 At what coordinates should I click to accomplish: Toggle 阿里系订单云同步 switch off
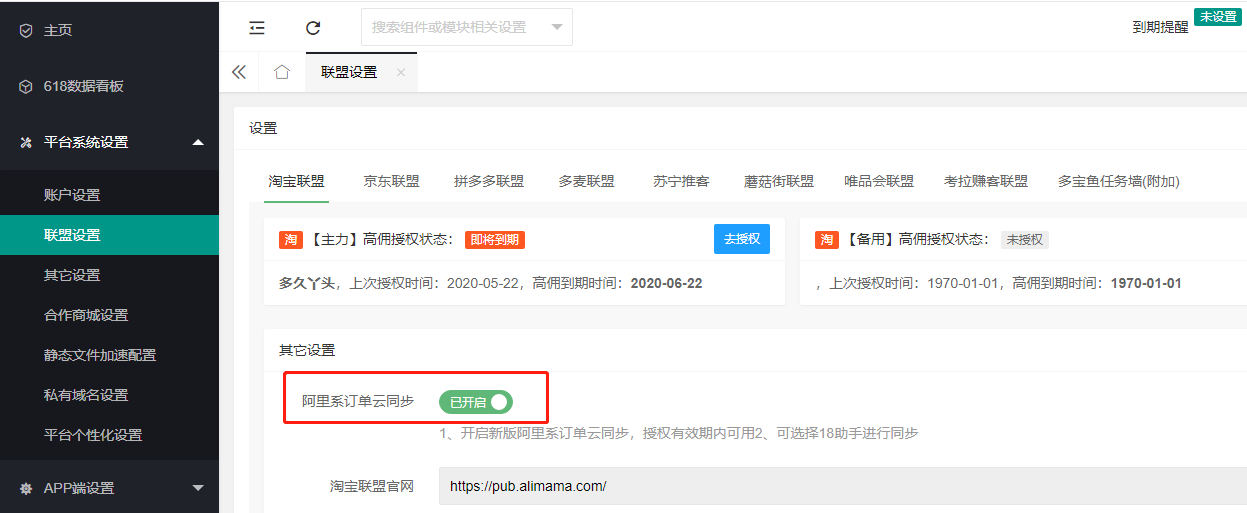coord(476,402)
